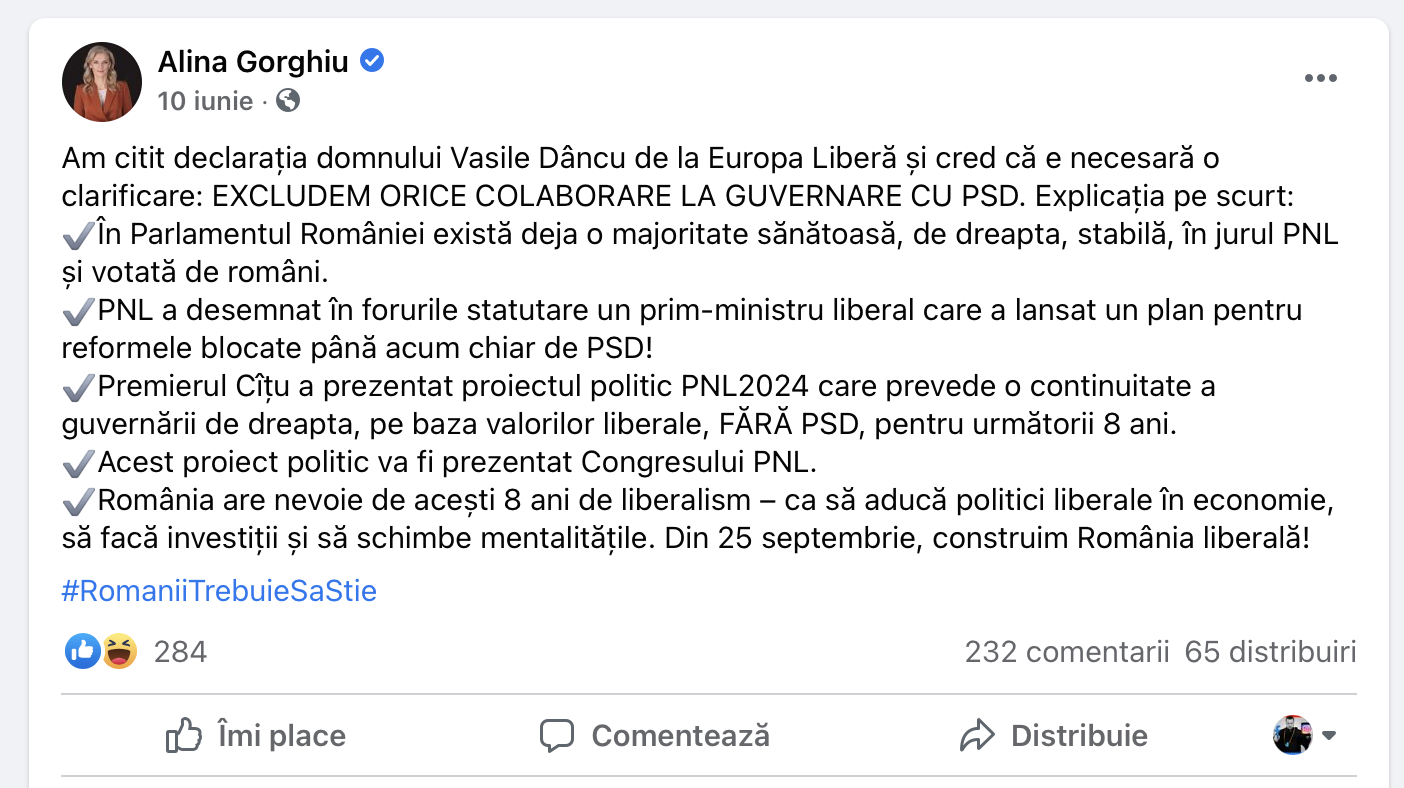Click the Haha laughing reaction icon
The height and width of the screenshot is (788, 1404).
tap(119, 652)
